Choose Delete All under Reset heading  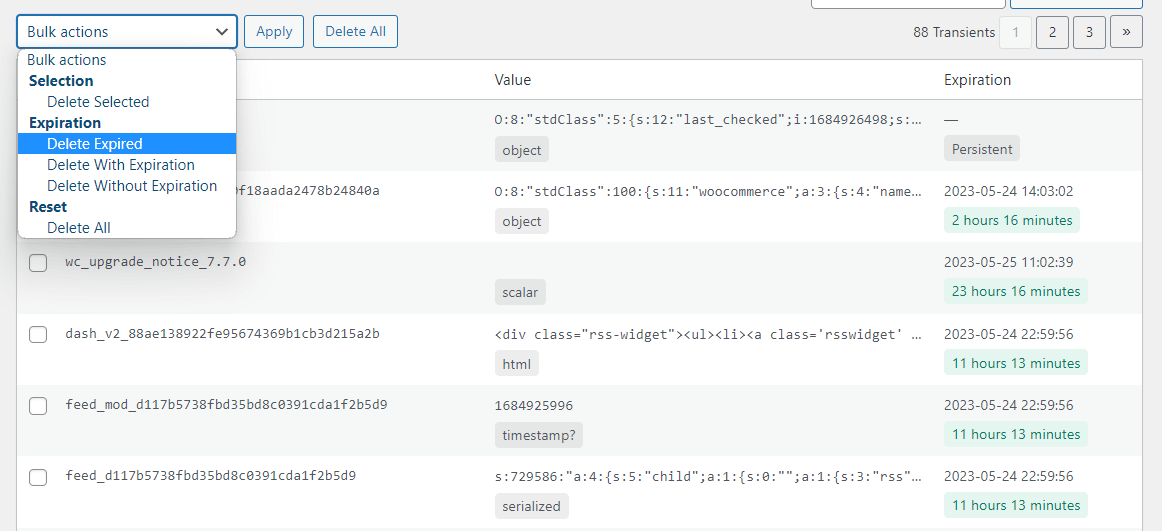tap(127, 228)
